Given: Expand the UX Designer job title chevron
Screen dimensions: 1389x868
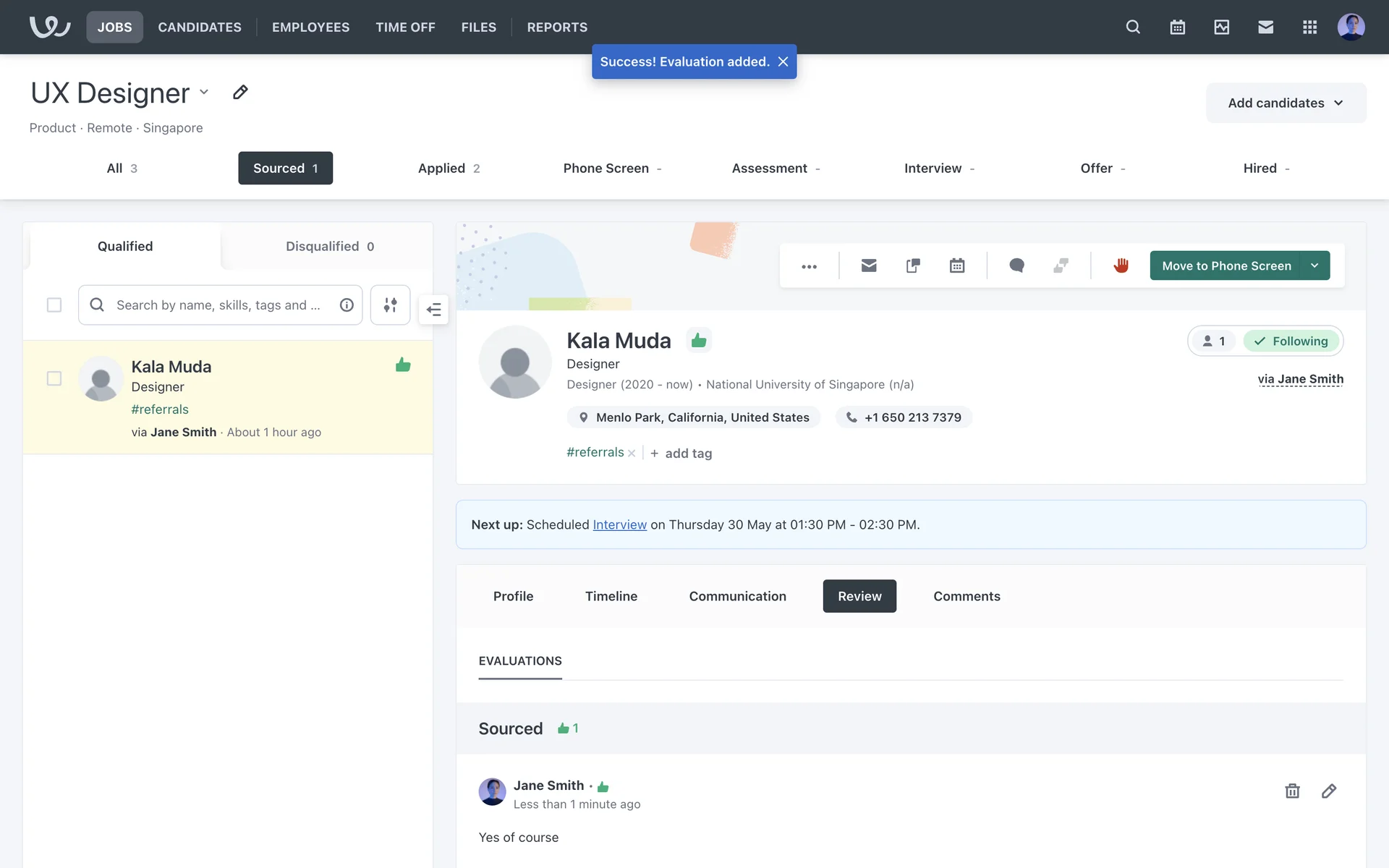Looking at the screenshot, I should tap(204, 92).
